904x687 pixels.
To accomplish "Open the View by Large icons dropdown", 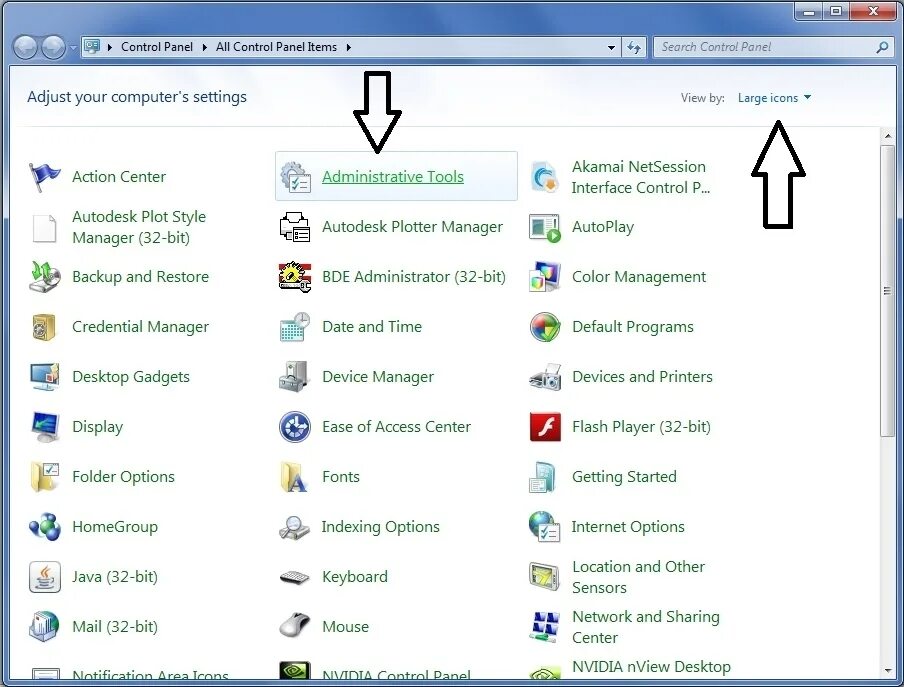I will [x=774, y=98].
